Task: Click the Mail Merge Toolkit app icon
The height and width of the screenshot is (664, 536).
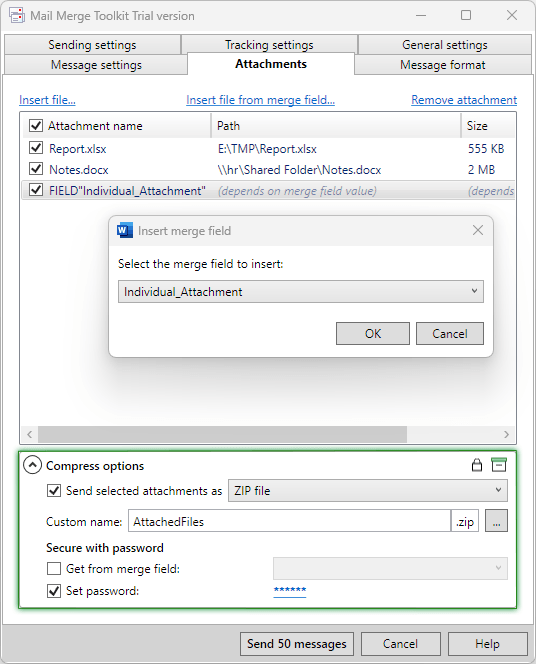Action: point(17,16)
